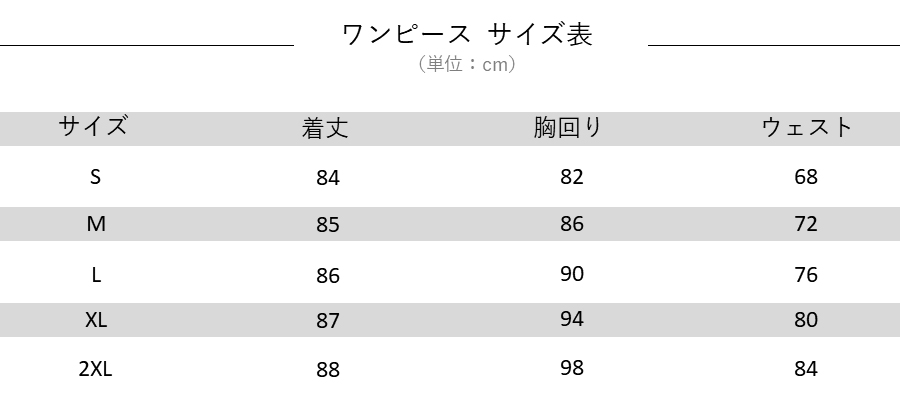Viewport: 900px width, 400px height.
Task: Click the ワンピース サイズ表 title
Action: coord(467,34)
